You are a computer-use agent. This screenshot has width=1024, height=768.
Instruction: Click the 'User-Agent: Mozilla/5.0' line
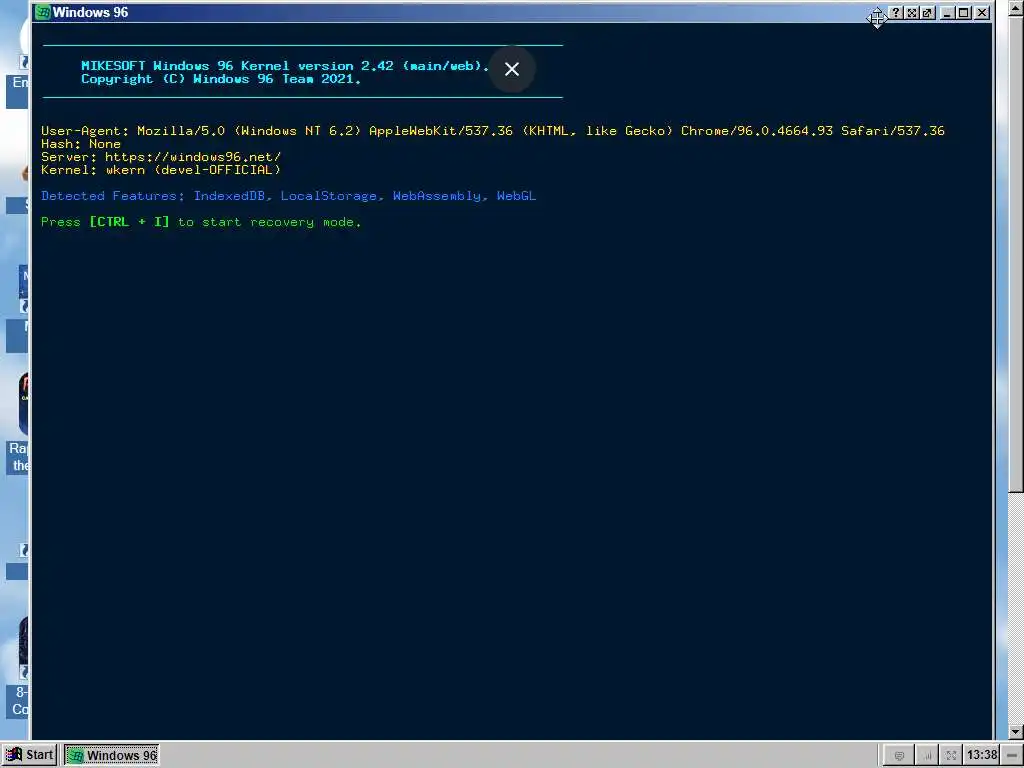[x=492, y=131]
